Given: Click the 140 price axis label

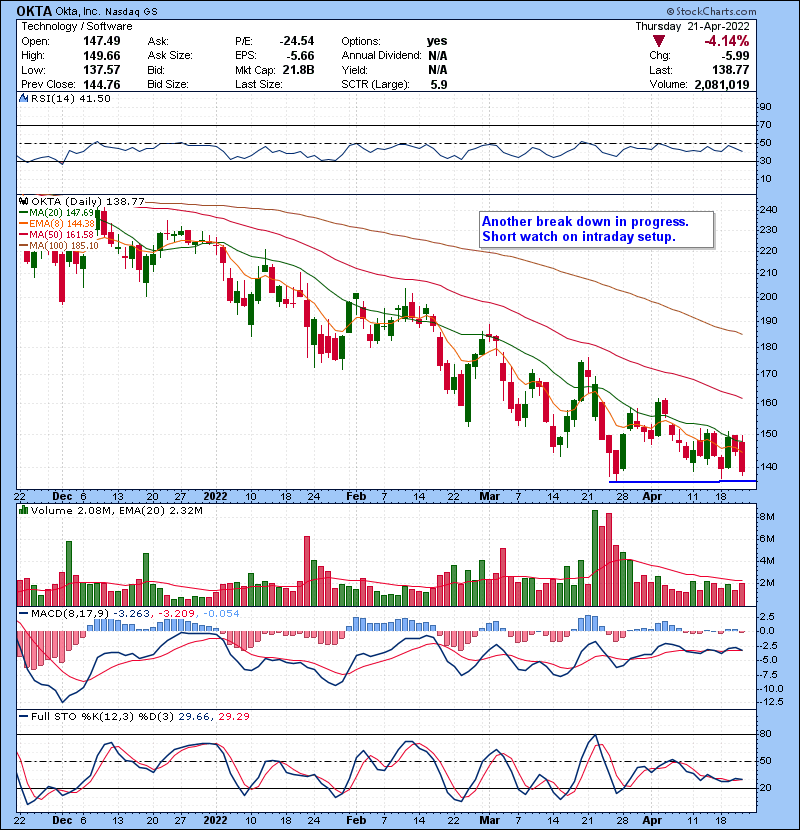Looking at the screenshot, I should click(768, 466).
